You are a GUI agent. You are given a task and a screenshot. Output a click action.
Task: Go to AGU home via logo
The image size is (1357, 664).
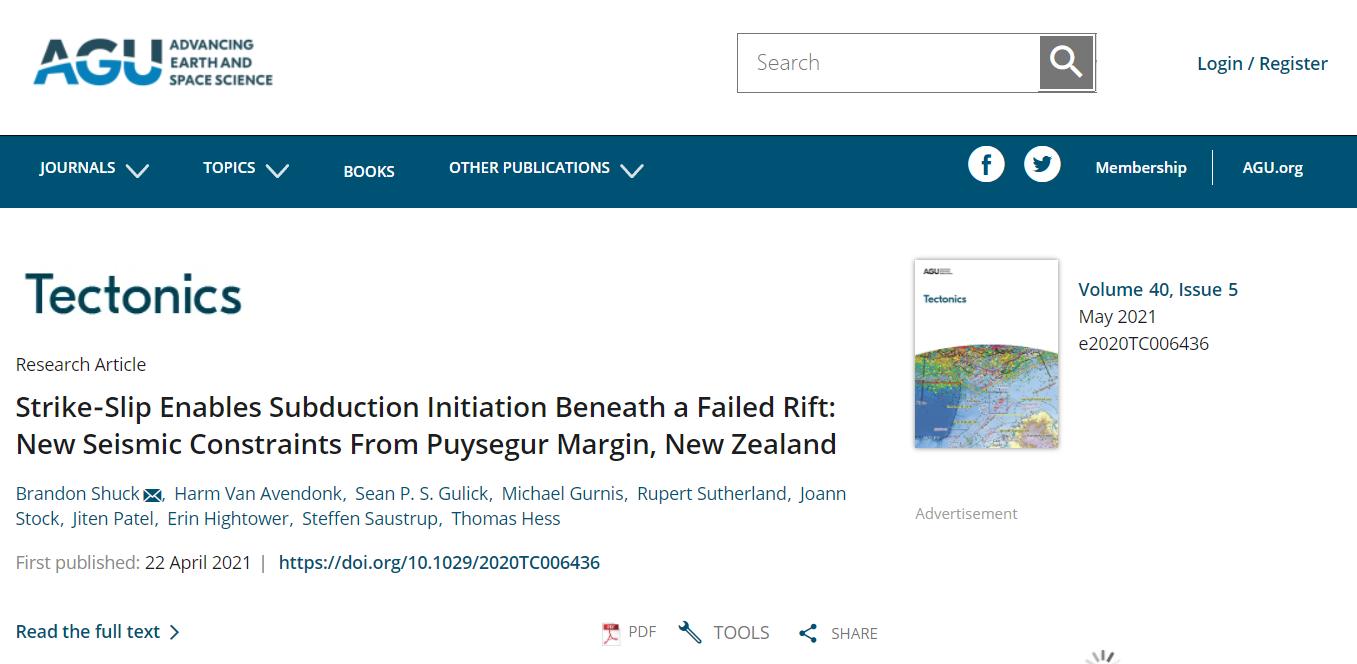coord(153,63)
